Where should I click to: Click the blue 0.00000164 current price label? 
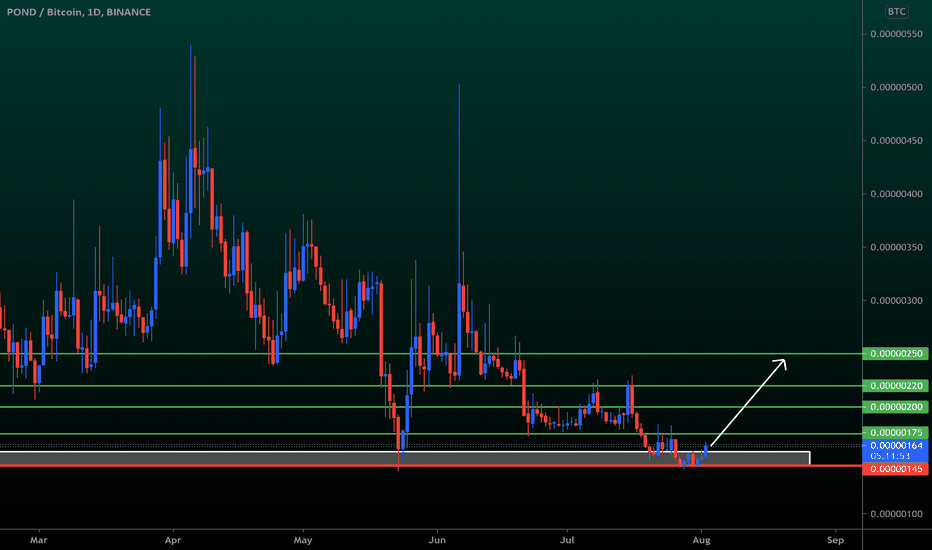(x=896, y=450)
